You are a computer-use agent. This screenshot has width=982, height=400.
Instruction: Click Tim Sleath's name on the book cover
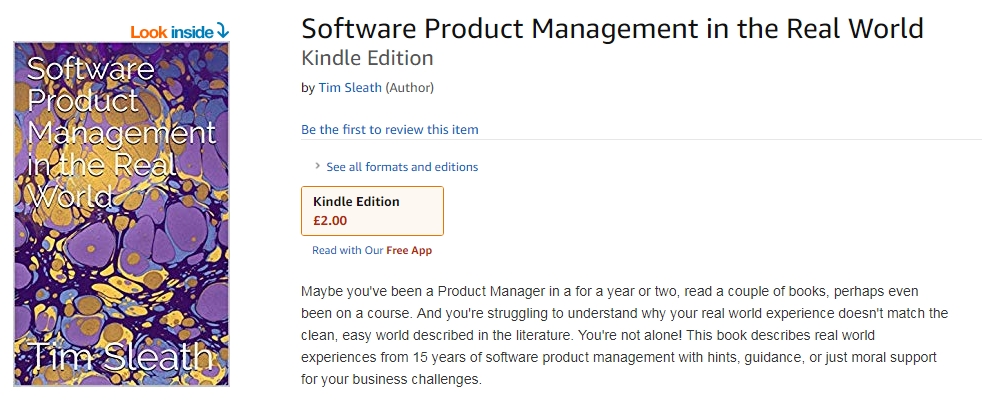point(120,357)
